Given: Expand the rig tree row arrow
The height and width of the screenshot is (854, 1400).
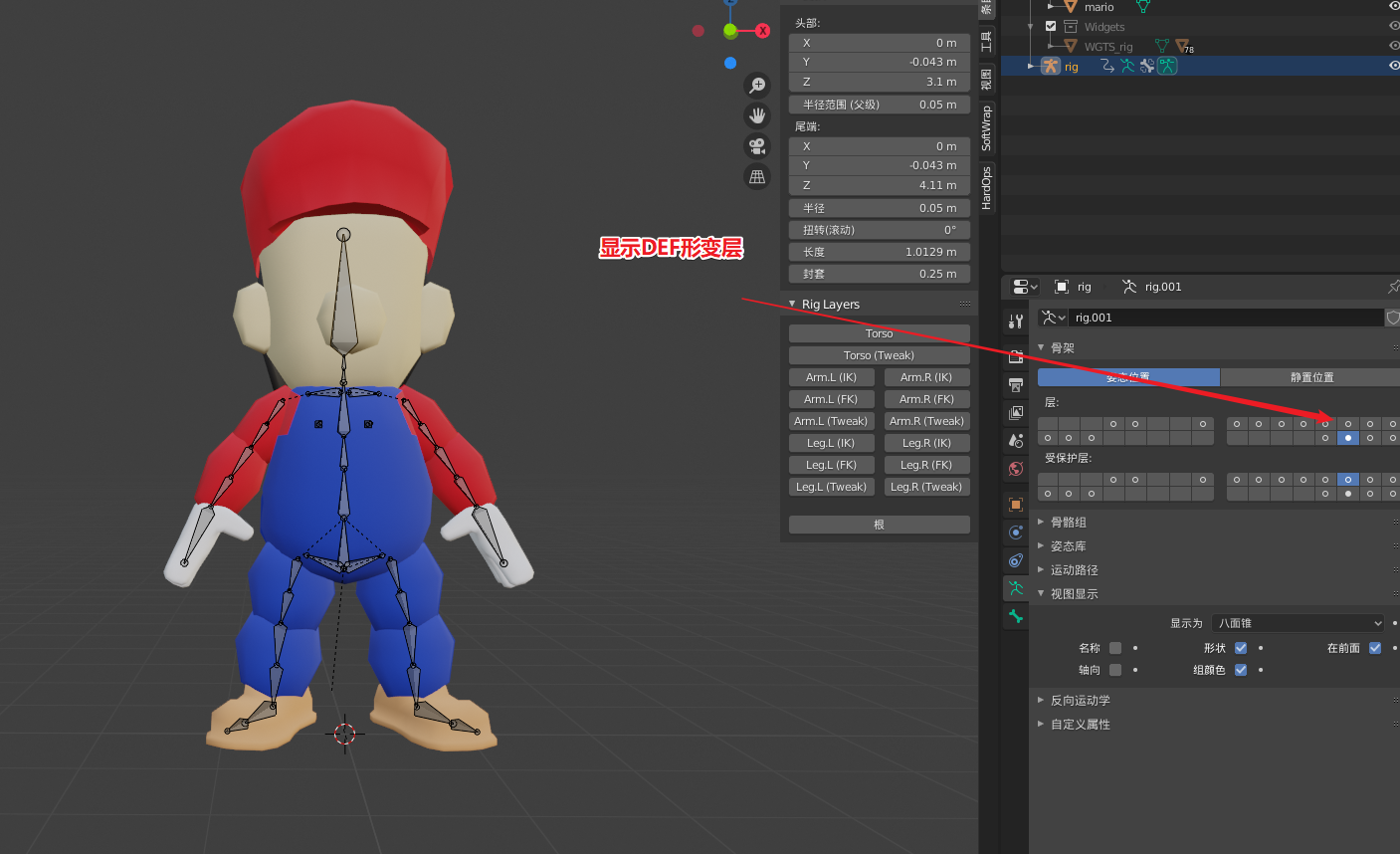Looking at the screenshot, I should click(x=1031, y=66).
